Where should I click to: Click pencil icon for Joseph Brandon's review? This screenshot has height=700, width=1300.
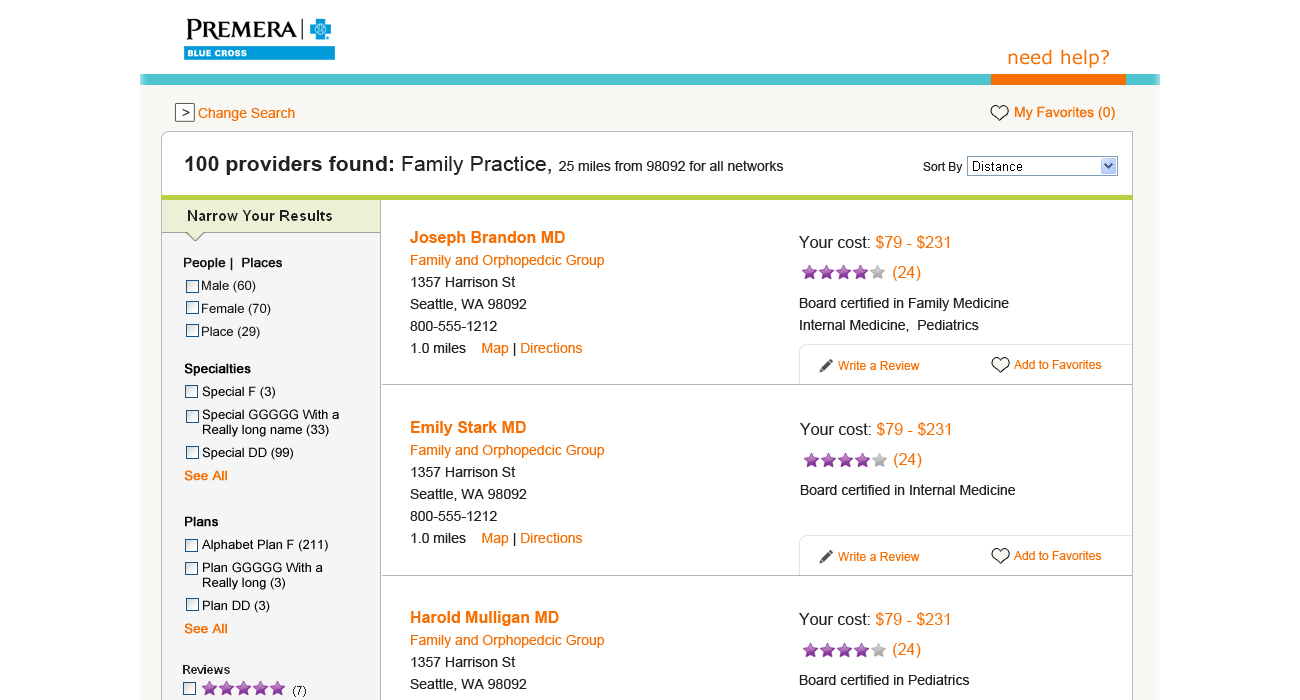[x=826, y=366]
